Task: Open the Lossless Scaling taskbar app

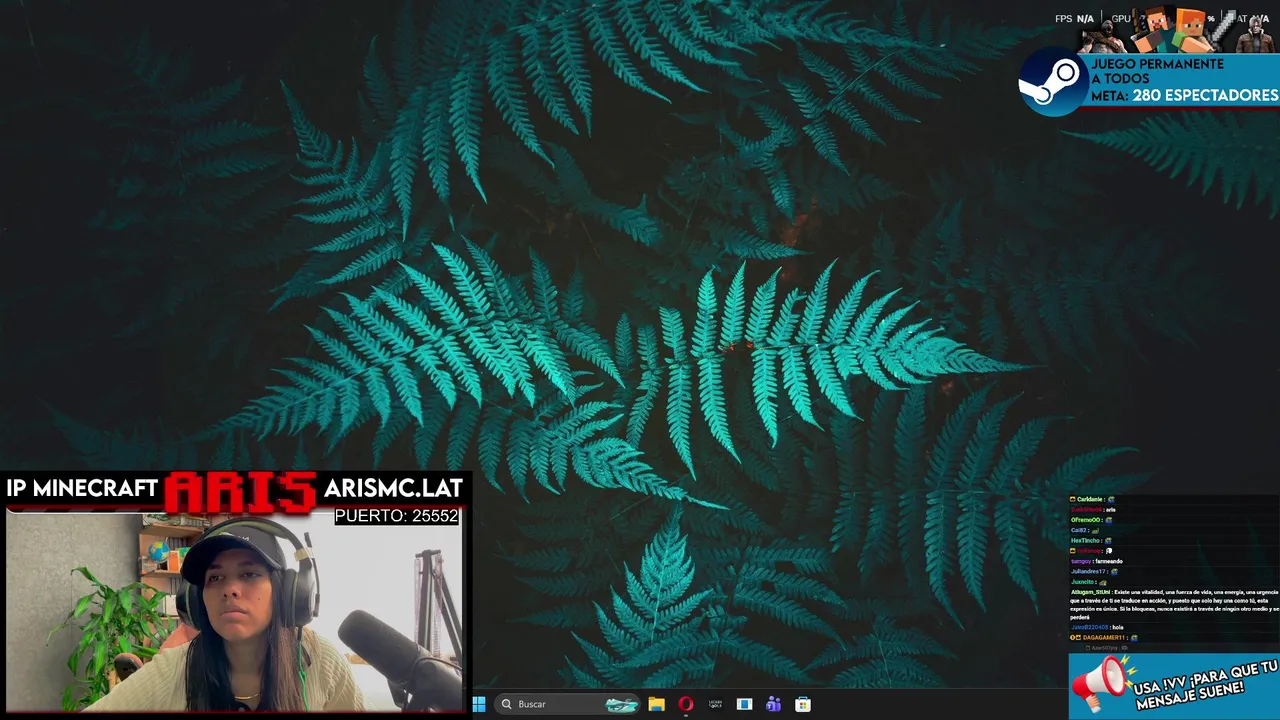Action: tap(715, 704)
